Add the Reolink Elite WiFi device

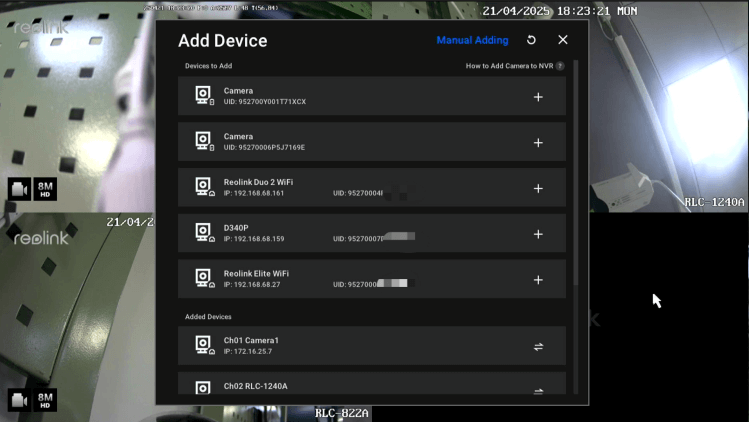click(538, 280)
